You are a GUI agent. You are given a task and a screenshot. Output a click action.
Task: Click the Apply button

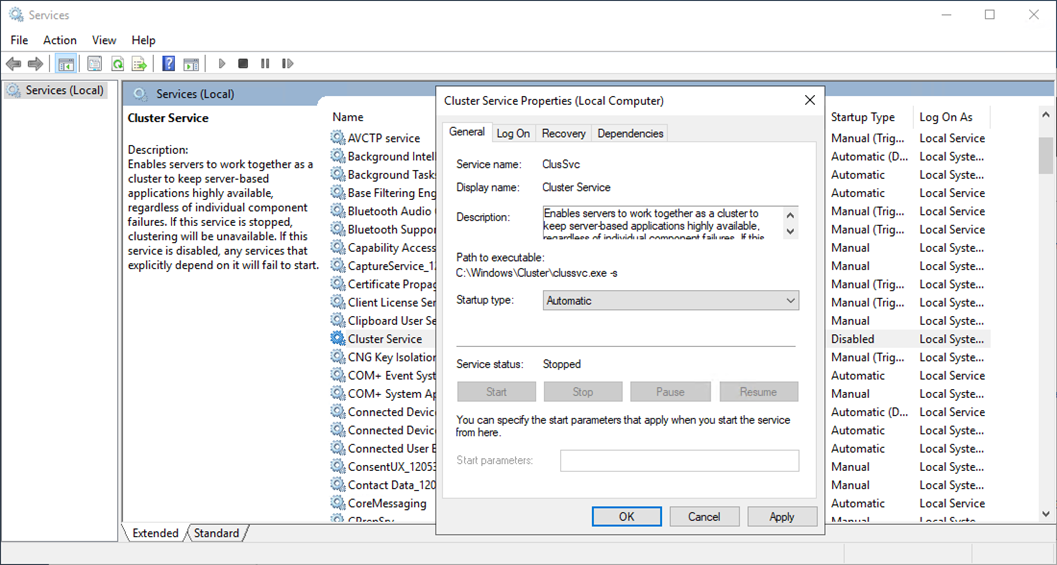781,517
